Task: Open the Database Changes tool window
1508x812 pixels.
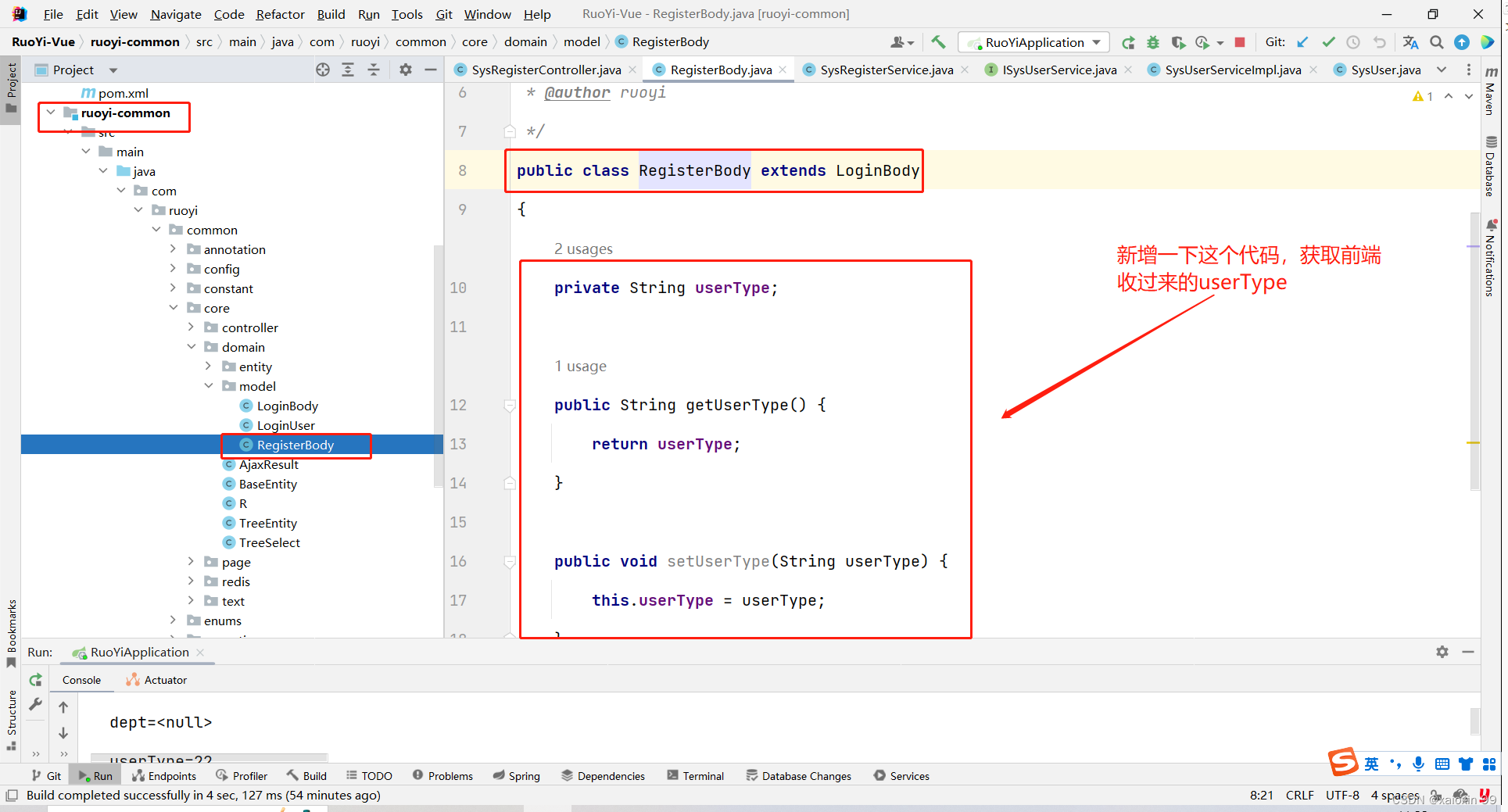Action: (798, 776)
